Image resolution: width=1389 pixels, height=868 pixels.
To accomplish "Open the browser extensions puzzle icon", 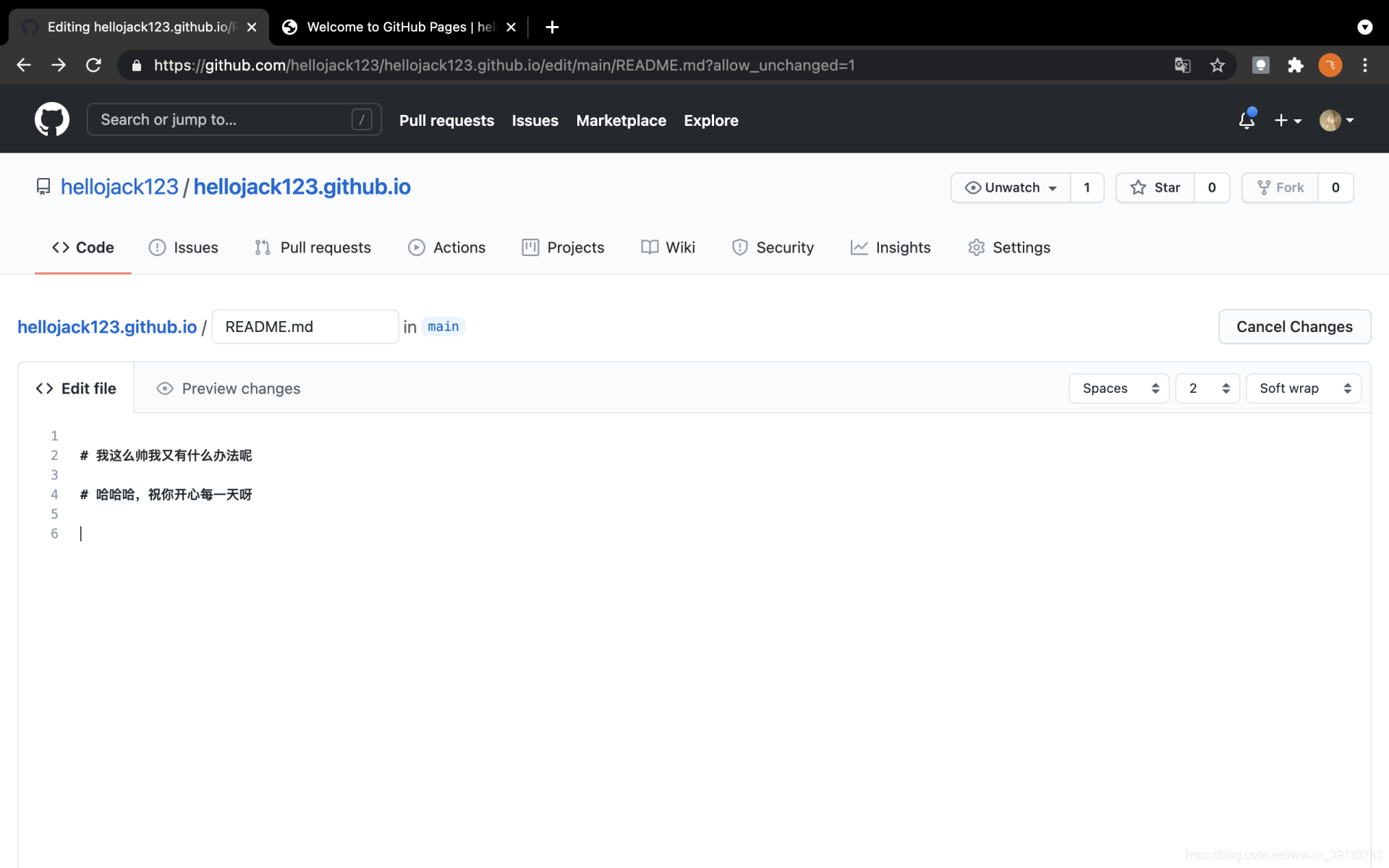I will 1296,65.
